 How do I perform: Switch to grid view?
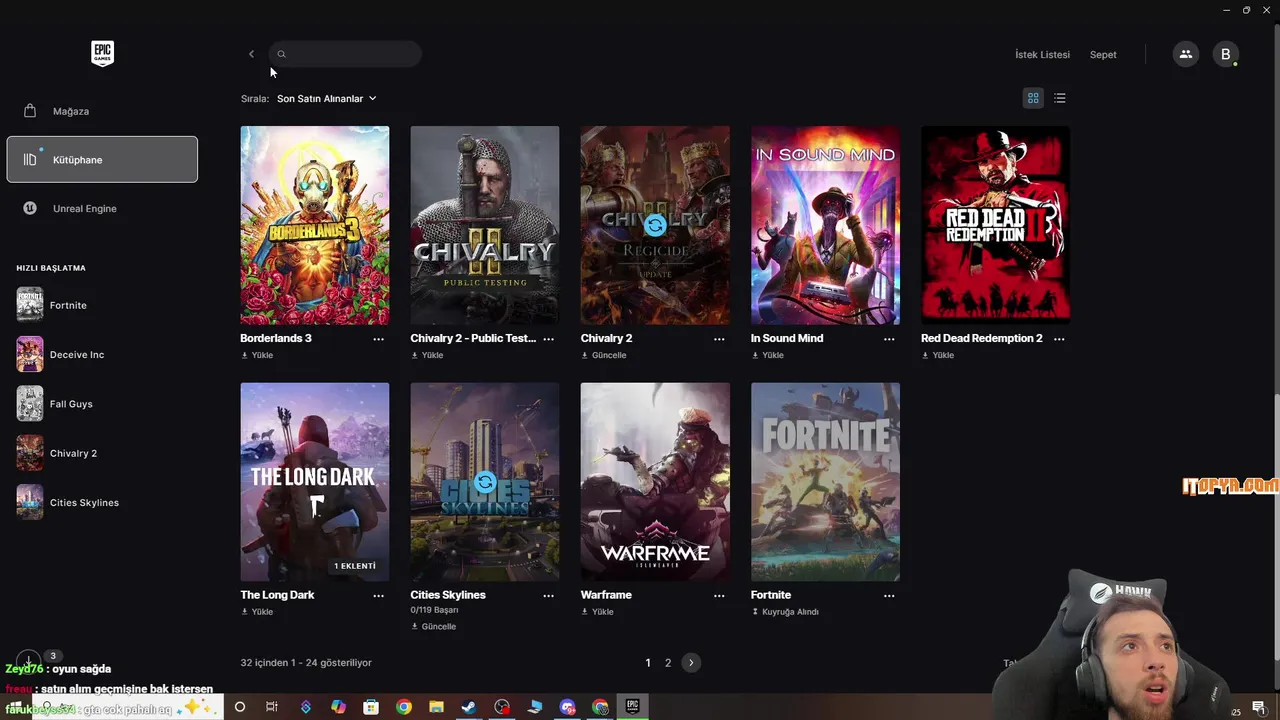pyautogui.click(x=1033, y=98)
